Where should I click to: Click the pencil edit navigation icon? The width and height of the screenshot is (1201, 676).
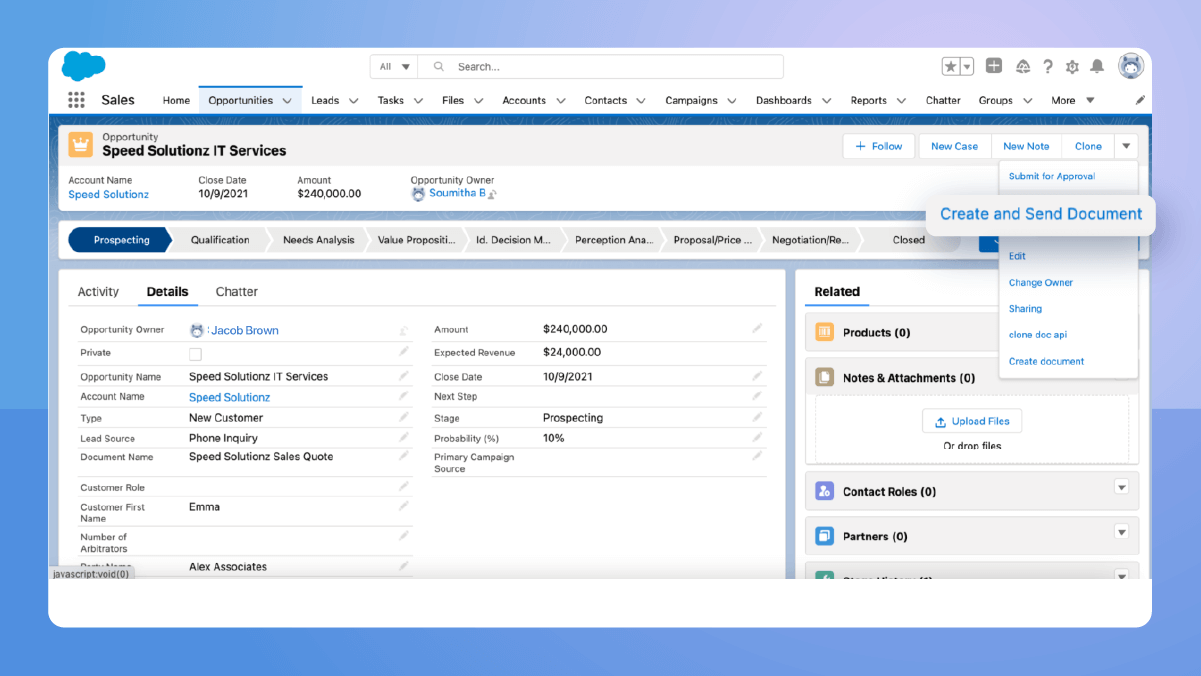click(1141, 100)
